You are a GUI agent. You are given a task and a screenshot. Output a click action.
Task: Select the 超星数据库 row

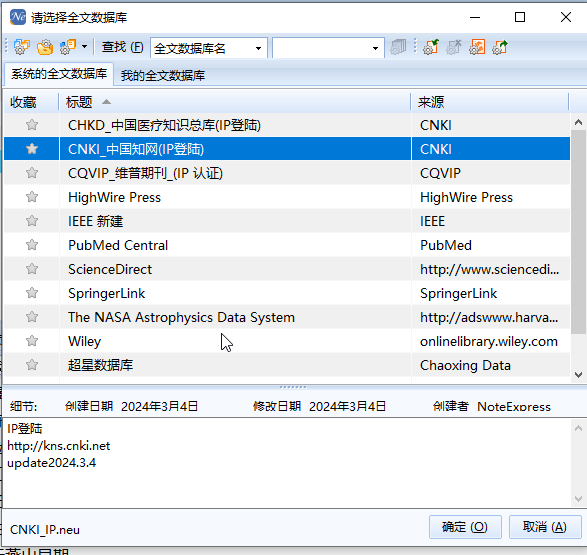click(287, 365)
